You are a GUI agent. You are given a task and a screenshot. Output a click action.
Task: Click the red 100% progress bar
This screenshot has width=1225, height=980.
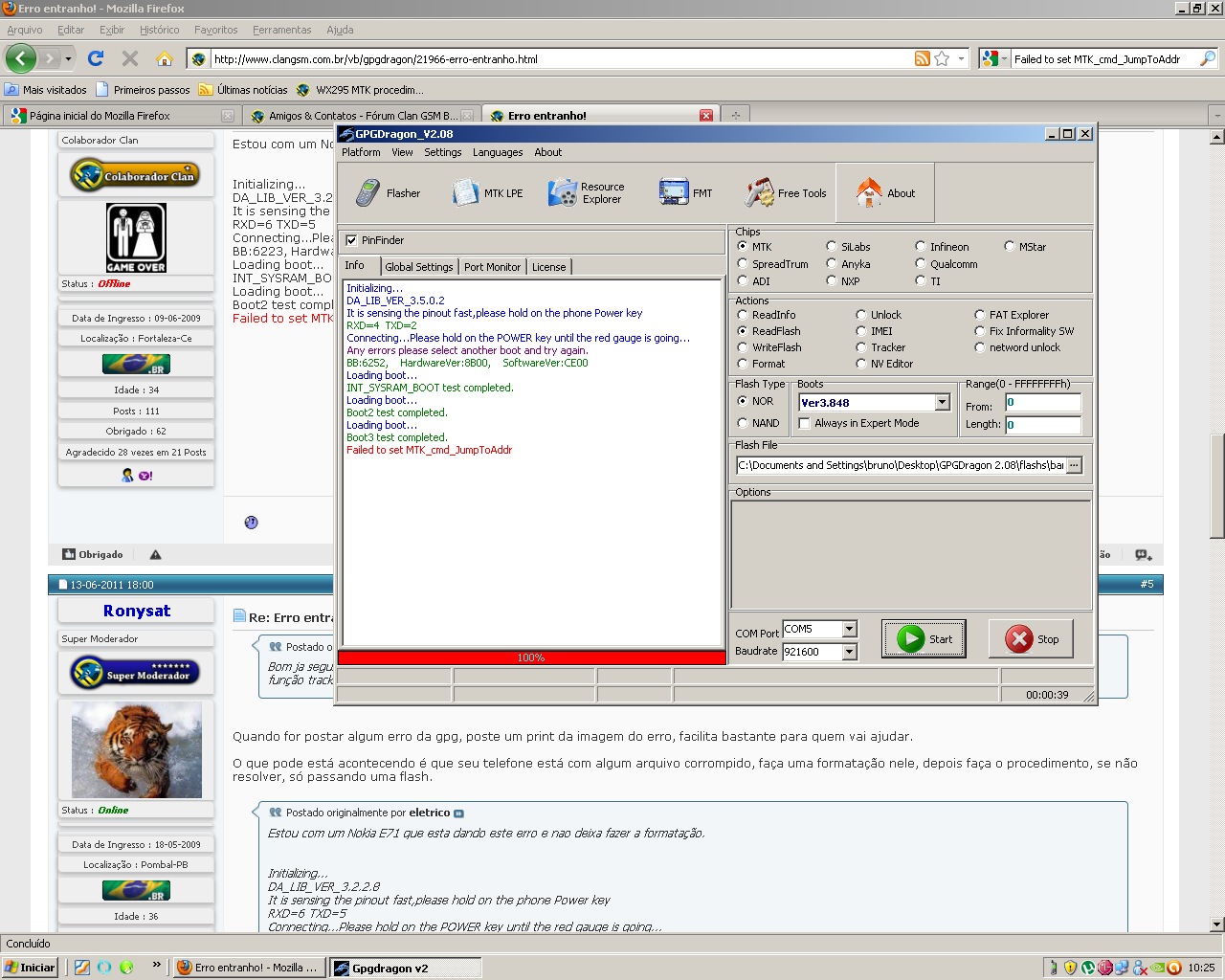click(531, 657)
